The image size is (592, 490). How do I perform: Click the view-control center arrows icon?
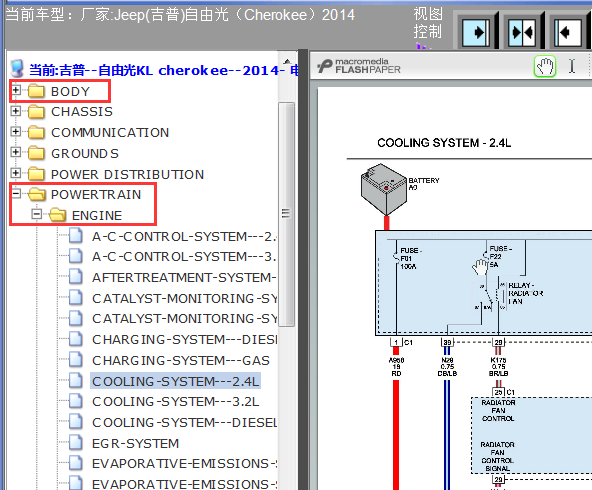[522, 32]
